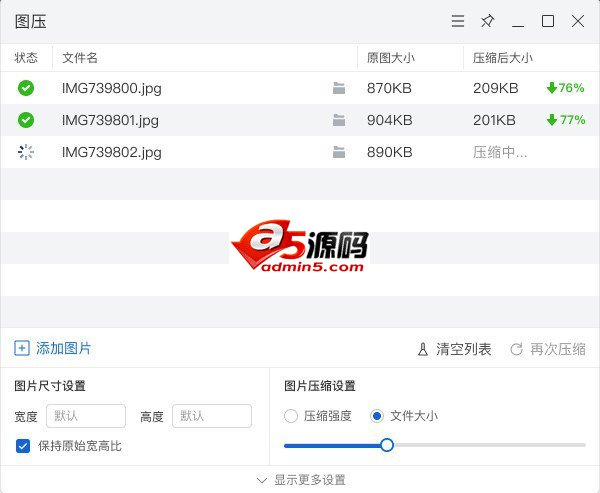600x493 pixels.
Task: Click the 压缩中... status text
Action: pyautogui.click(x=500, y=152)
